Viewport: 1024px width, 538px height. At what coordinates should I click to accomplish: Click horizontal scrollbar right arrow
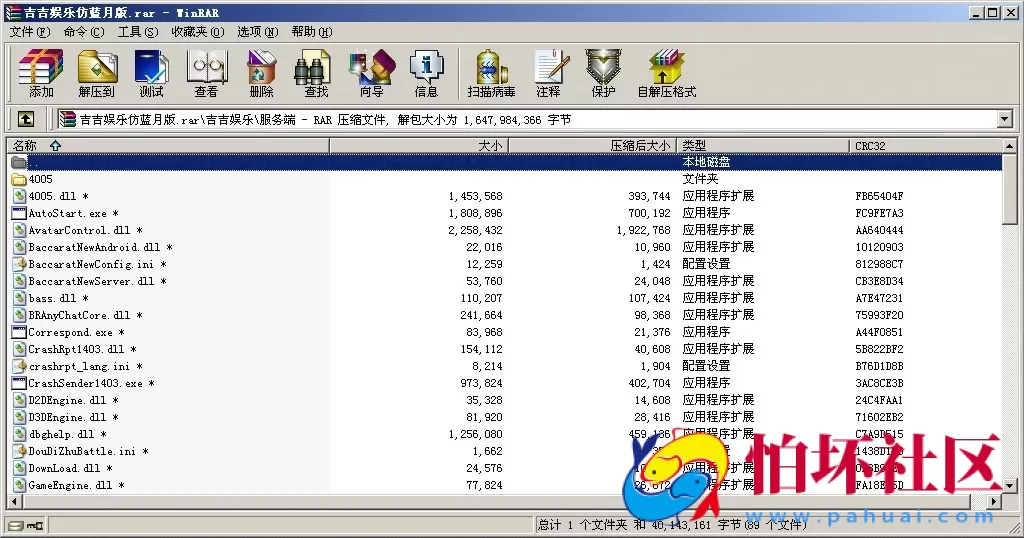(x=994, y=501)
